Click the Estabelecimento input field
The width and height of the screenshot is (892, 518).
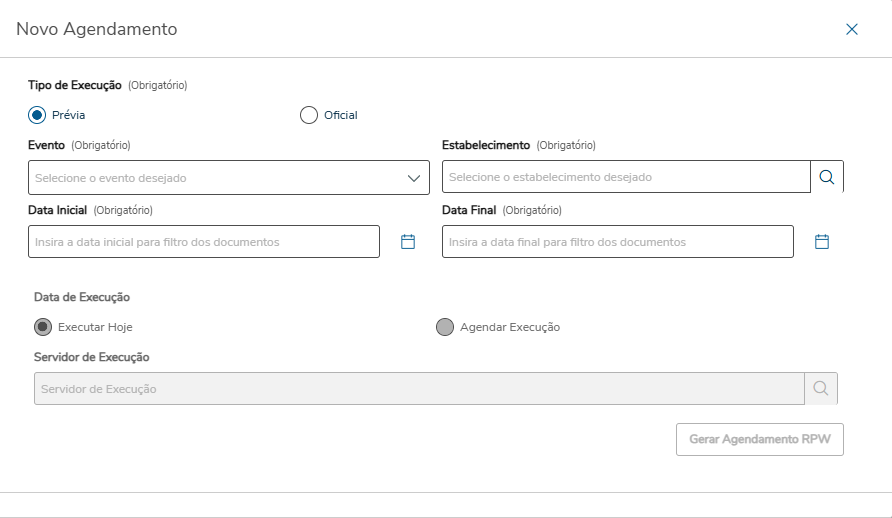626,177
